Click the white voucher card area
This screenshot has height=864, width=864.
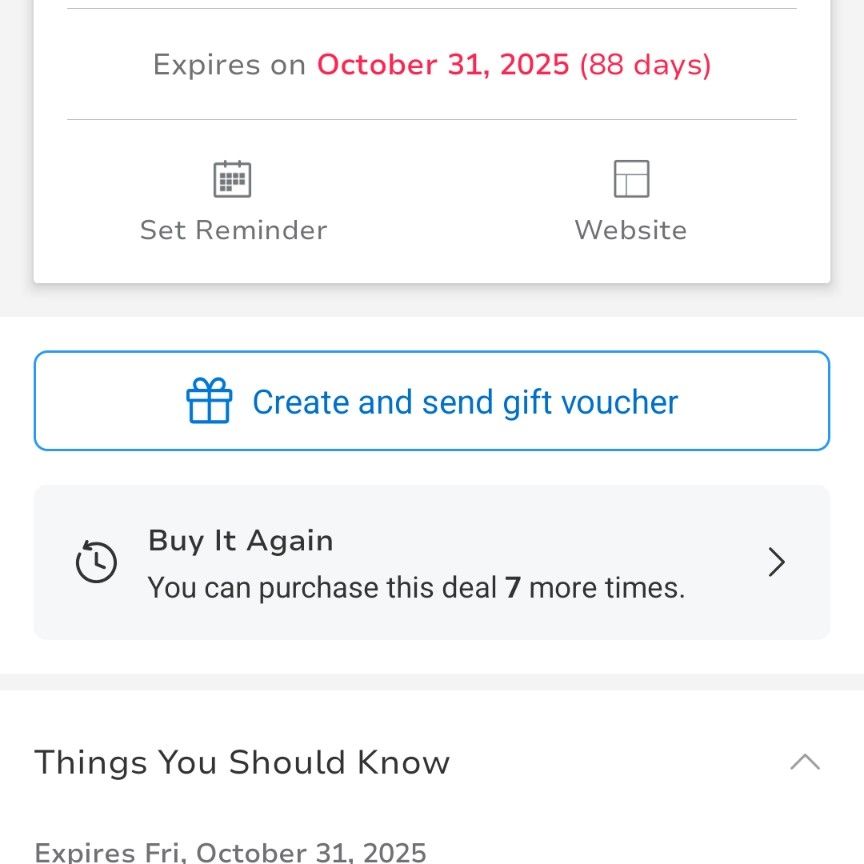tap(432, 142)
